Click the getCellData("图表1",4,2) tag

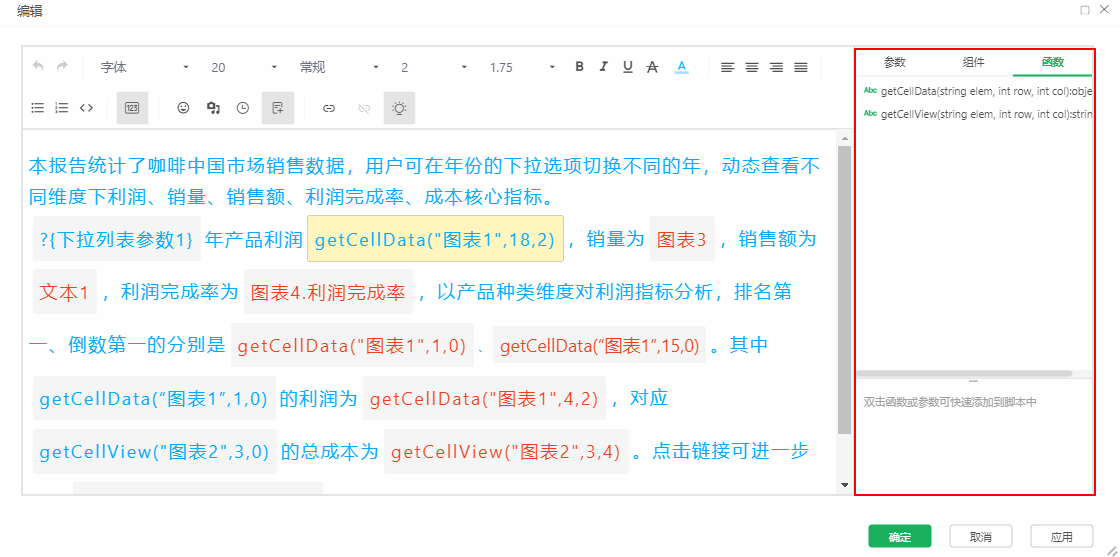point(484,398)
